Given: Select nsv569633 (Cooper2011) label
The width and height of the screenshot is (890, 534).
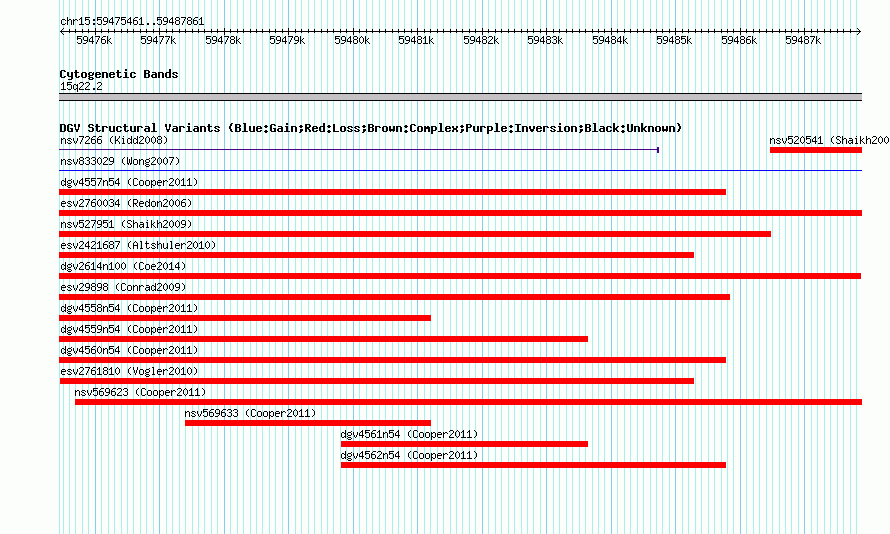Looking at the screenshot, I should coord(250,413).
